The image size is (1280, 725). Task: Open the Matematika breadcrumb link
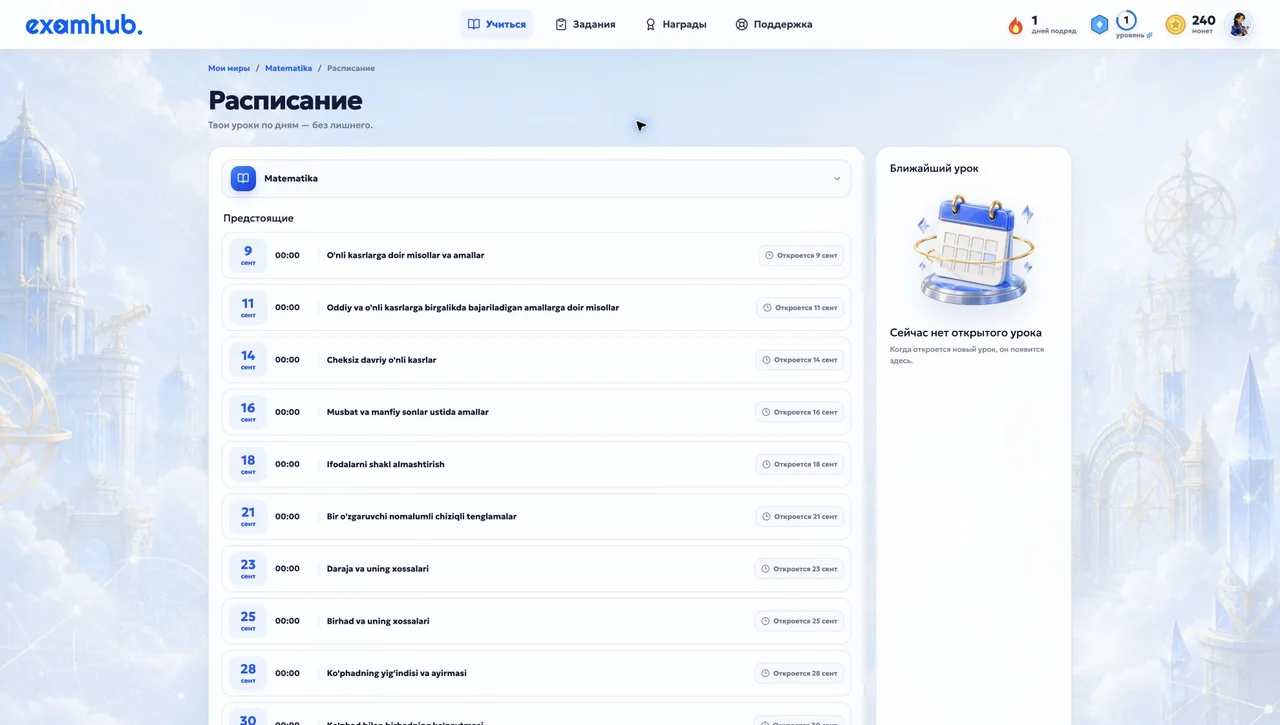click(x=289, y=68)
